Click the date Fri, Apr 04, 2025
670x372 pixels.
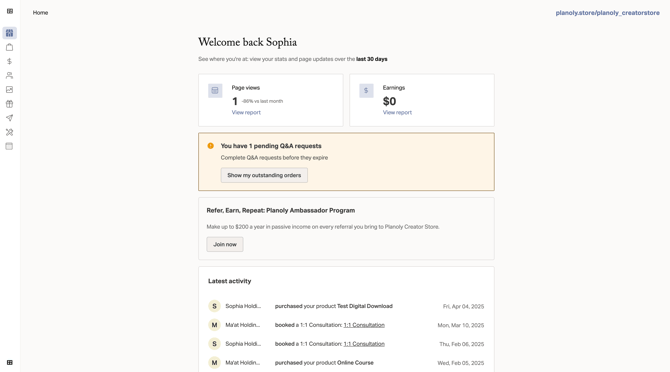[x=463, y=306]
